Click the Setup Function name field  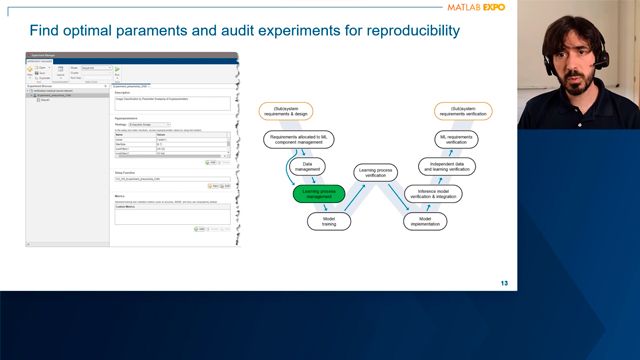pyautogui.click(x=172, y=179)
